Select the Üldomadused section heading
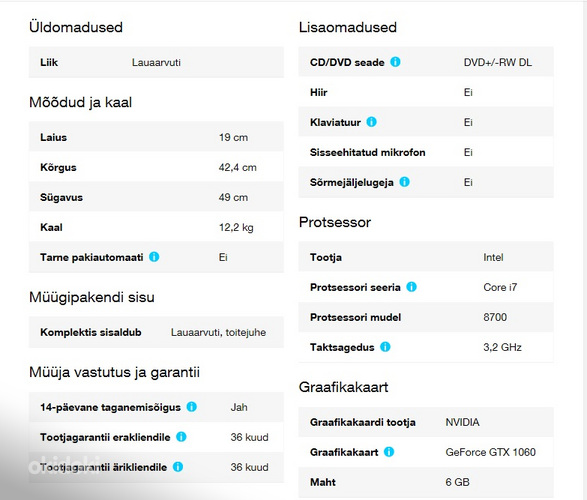 click(x=76, y=27)
